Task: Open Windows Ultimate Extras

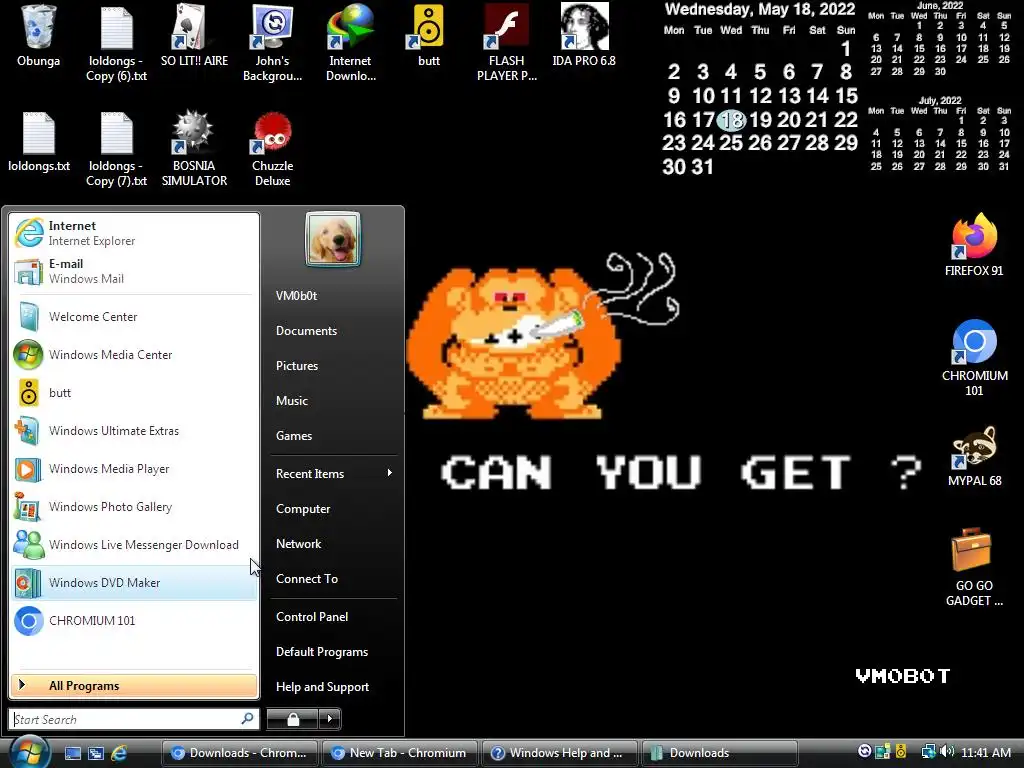Action: (x=134, y=431)
